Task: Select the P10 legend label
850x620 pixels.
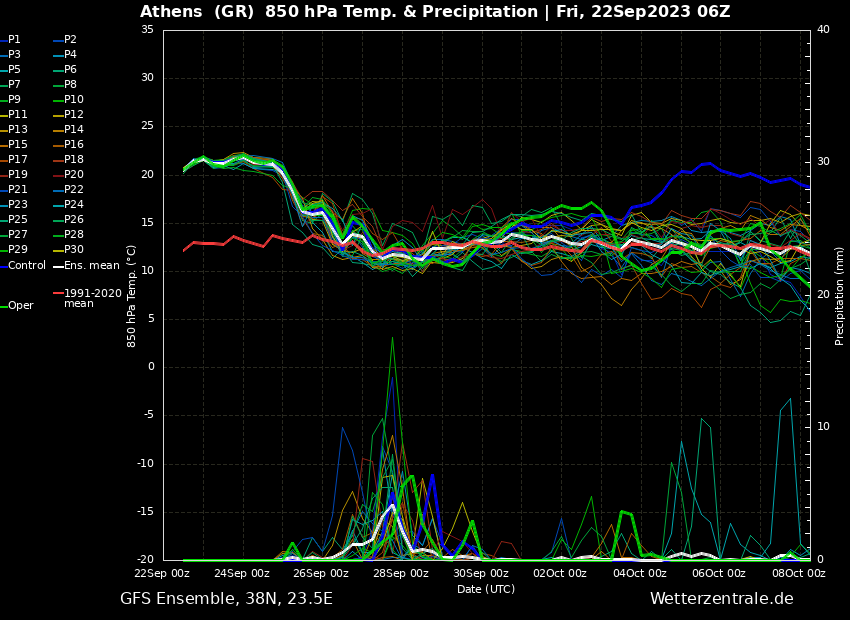Action: pyautogui.click(x=74, y=100)
